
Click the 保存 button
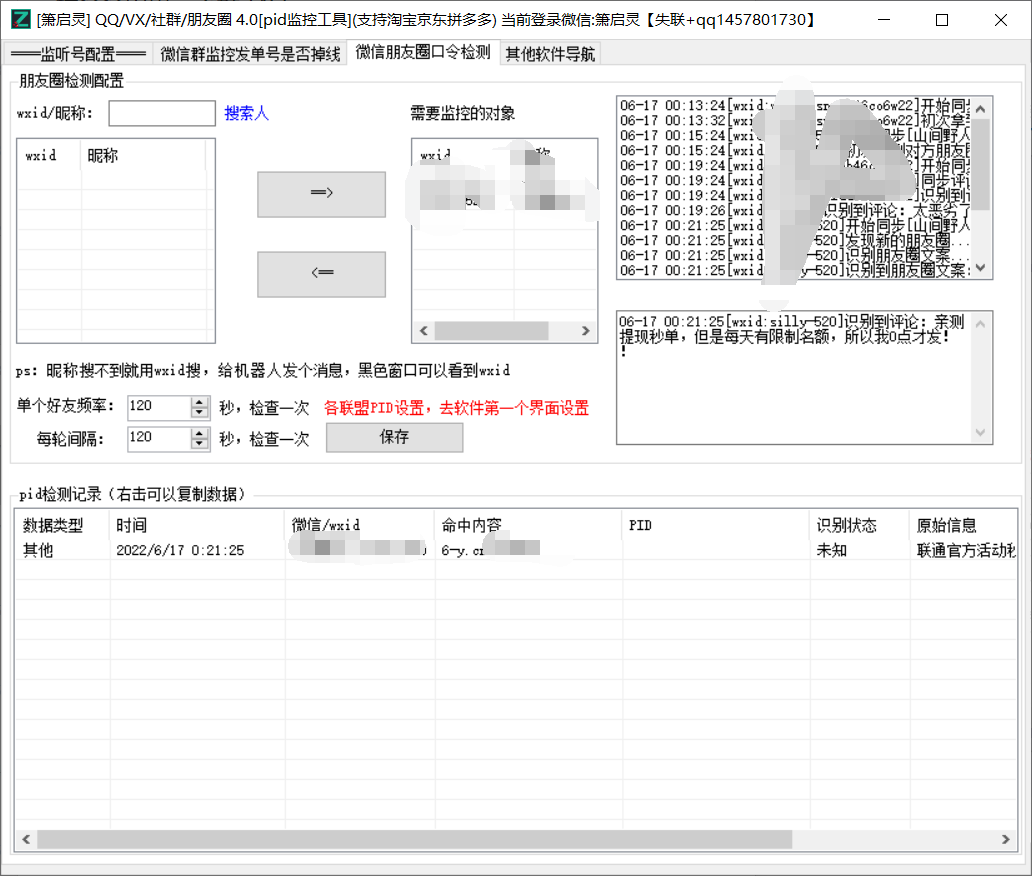tap(394, 438)
